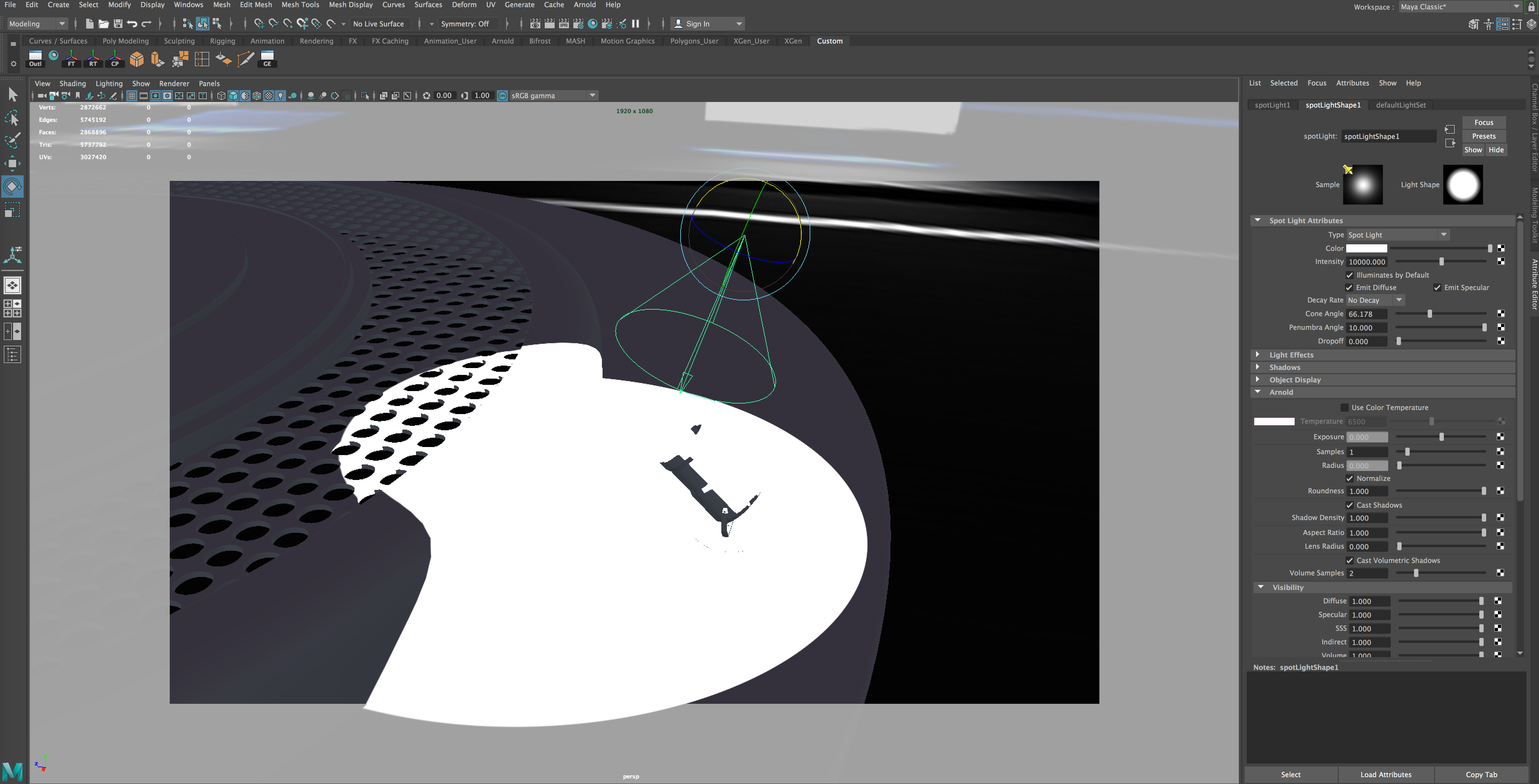Click the polygon cube shelf icon
Screen dimensions: 1539x784
click(x=137, y=58)
